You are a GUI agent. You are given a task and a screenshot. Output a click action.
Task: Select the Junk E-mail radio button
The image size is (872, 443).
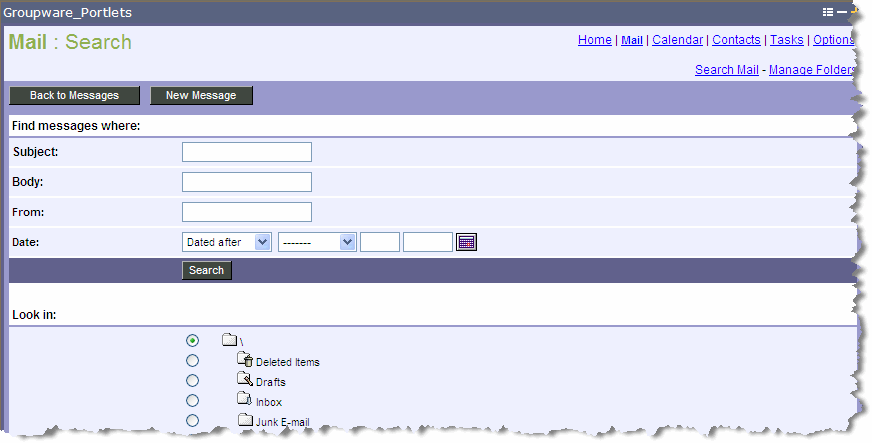point(192,420)
